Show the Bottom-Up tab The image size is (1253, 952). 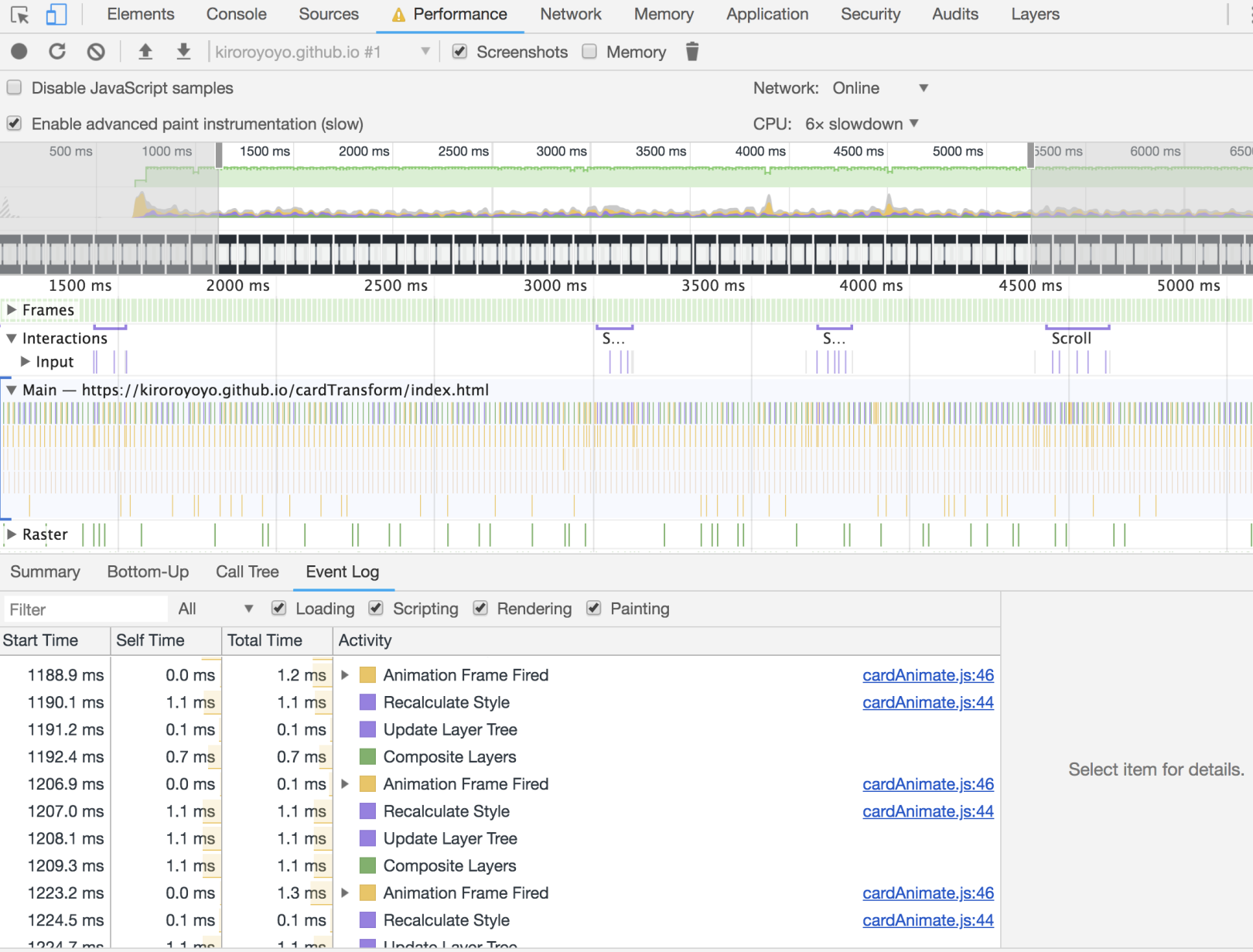coord(148,572)
